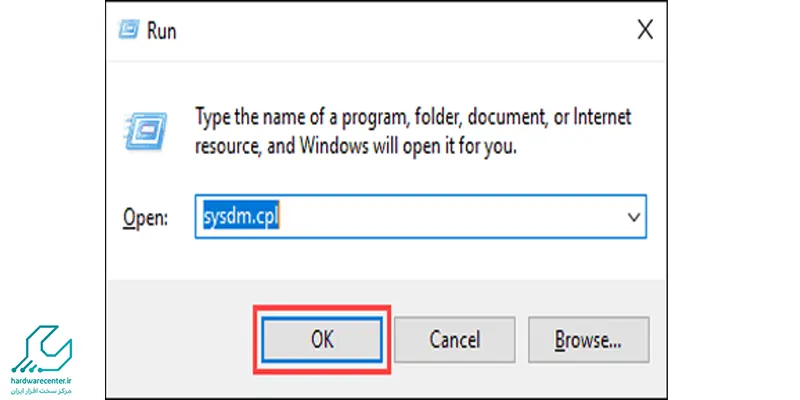The image size is (800, 400).
Task: Click the hardwarecenter circuit logo icon
Action: point(42,349)
